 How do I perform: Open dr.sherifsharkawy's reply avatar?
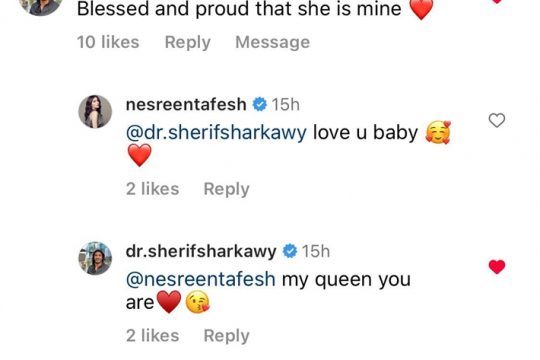tap(95, 258)
